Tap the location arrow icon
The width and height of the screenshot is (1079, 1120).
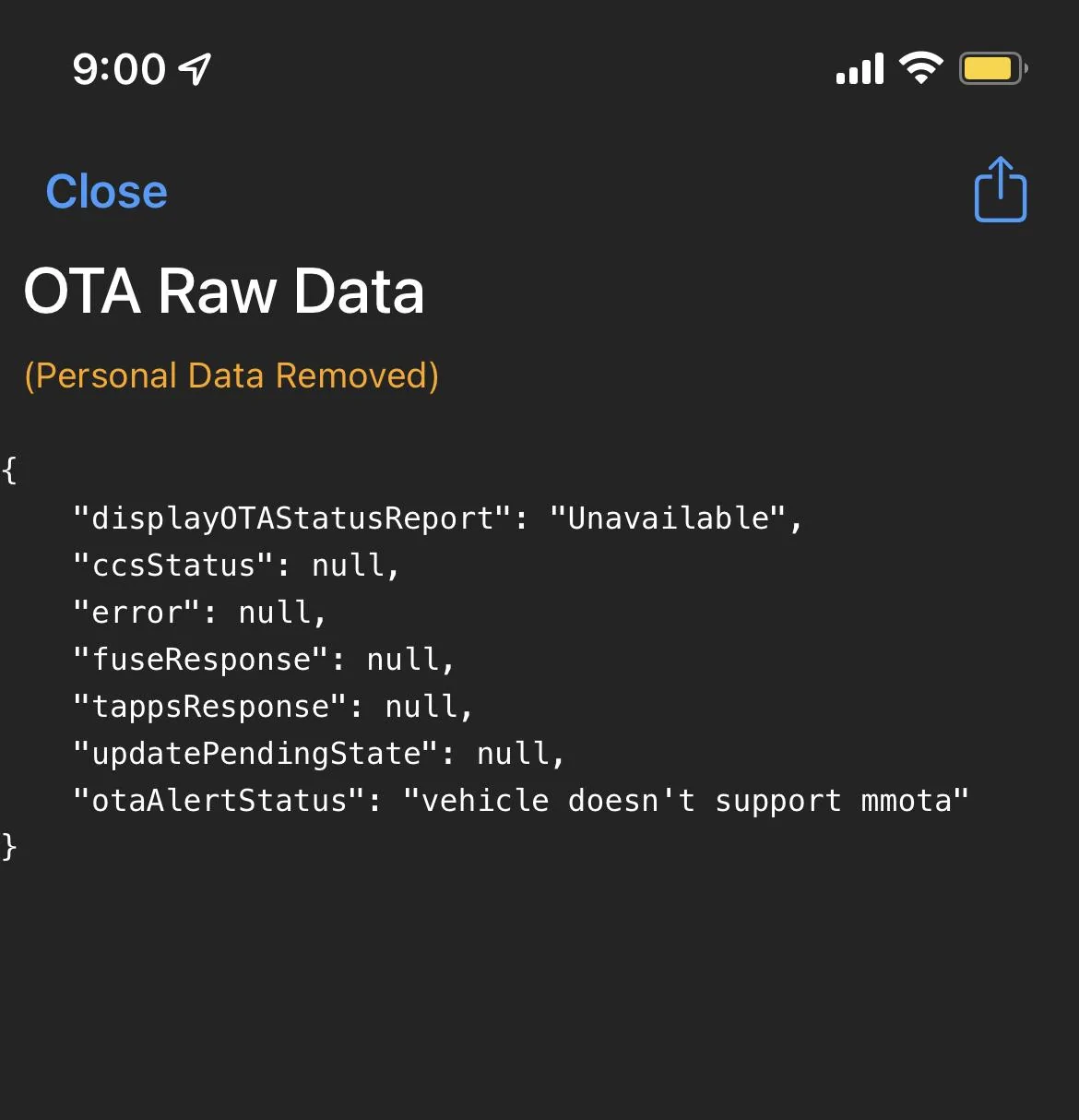(x=195, y=69)
